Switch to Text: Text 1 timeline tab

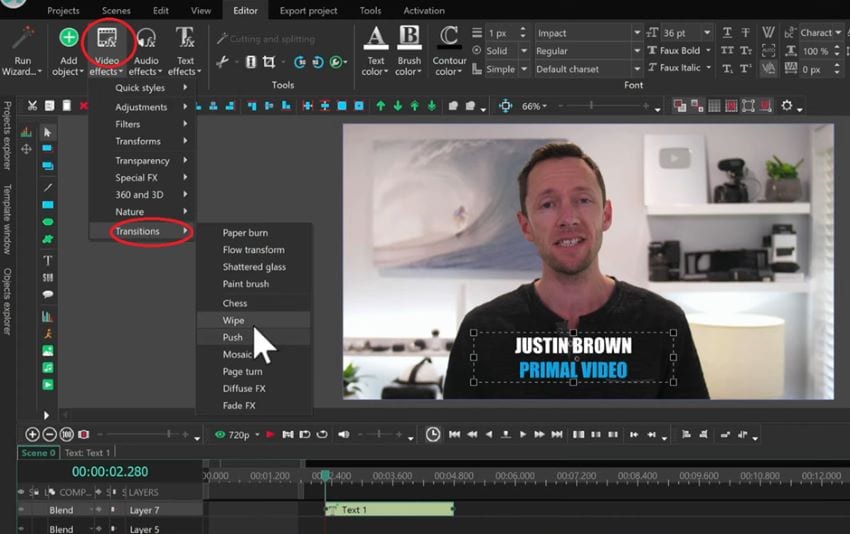(87, 453)
